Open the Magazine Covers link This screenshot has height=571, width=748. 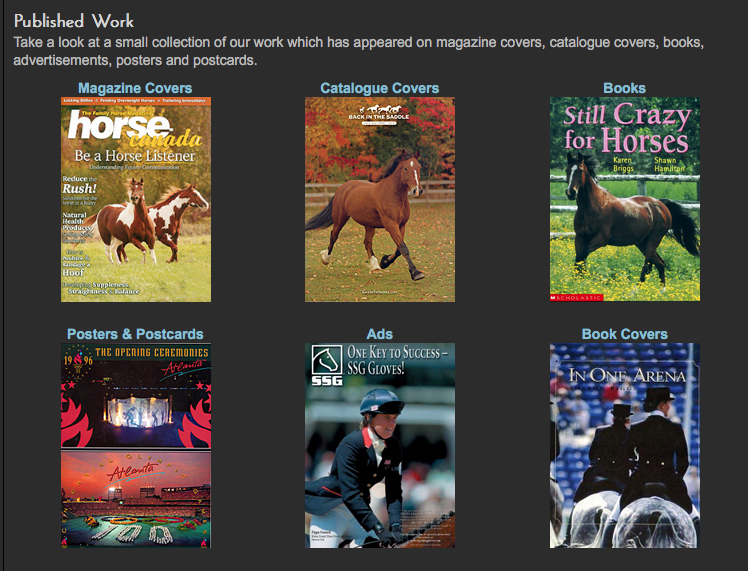[x=135, y=88]
